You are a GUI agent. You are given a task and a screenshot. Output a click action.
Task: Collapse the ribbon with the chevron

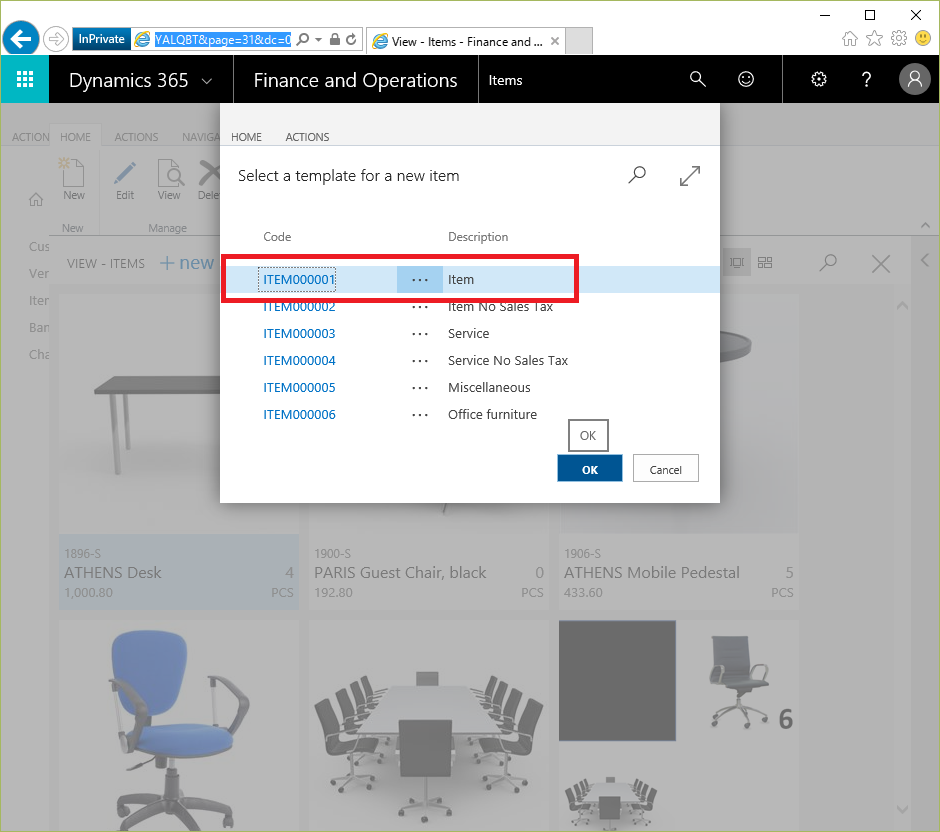click(x=926, y=225)
